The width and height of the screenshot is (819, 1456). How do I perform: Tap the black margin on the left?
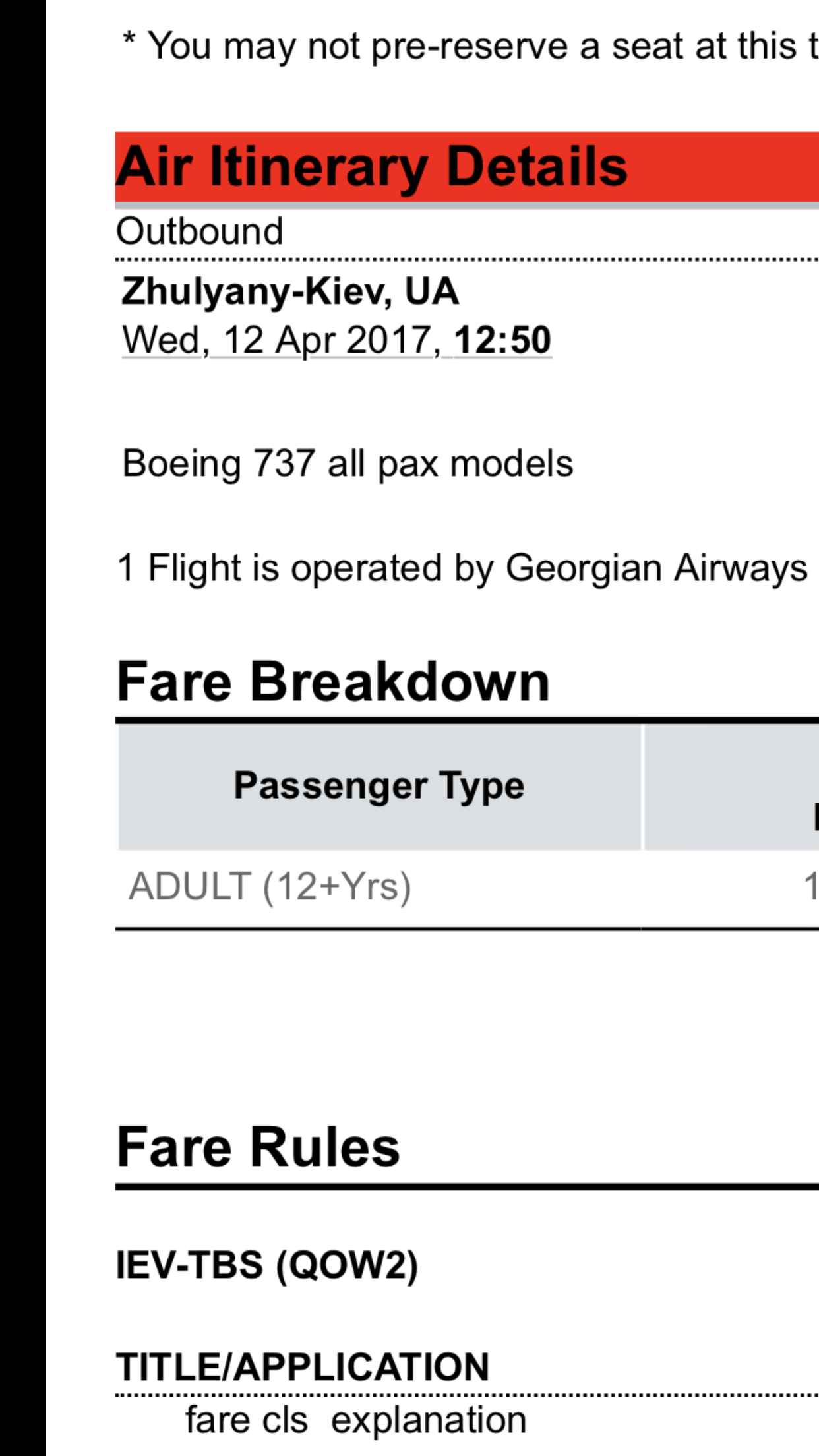click(x=22, y=728)
